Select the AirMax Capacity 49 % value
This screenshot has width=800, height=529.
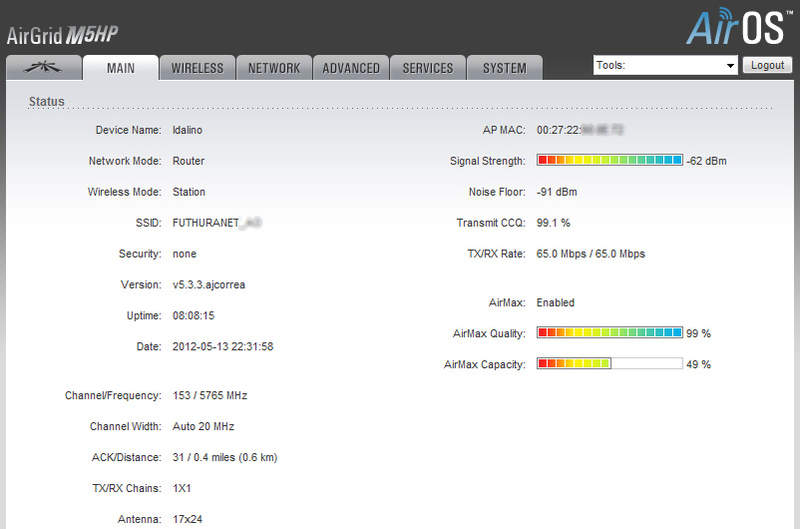[x=698, y=365]
